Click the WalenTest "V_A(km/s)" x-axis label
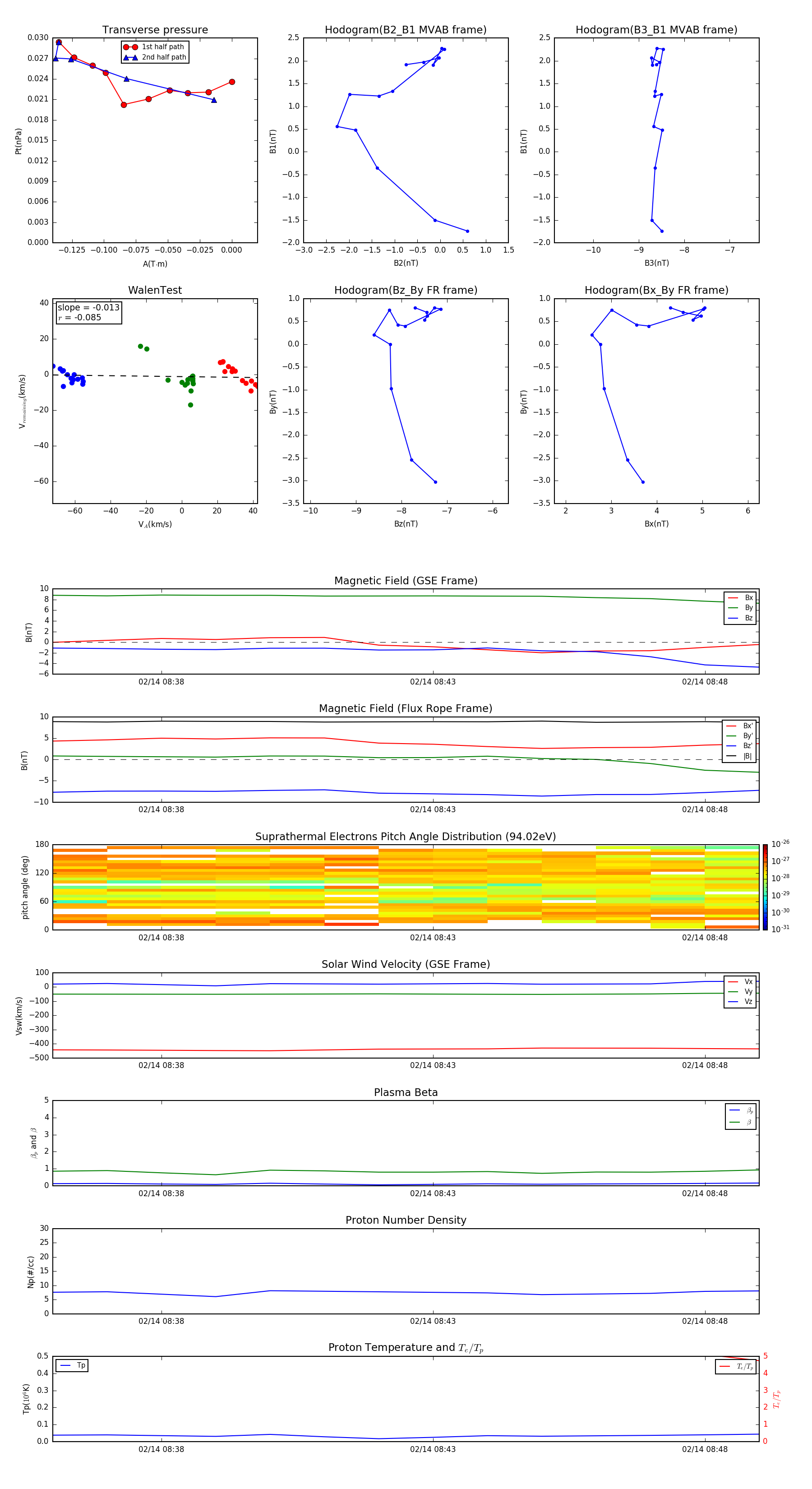Image resolution: width=812 pixels, height=1489 pixels. 155,524
